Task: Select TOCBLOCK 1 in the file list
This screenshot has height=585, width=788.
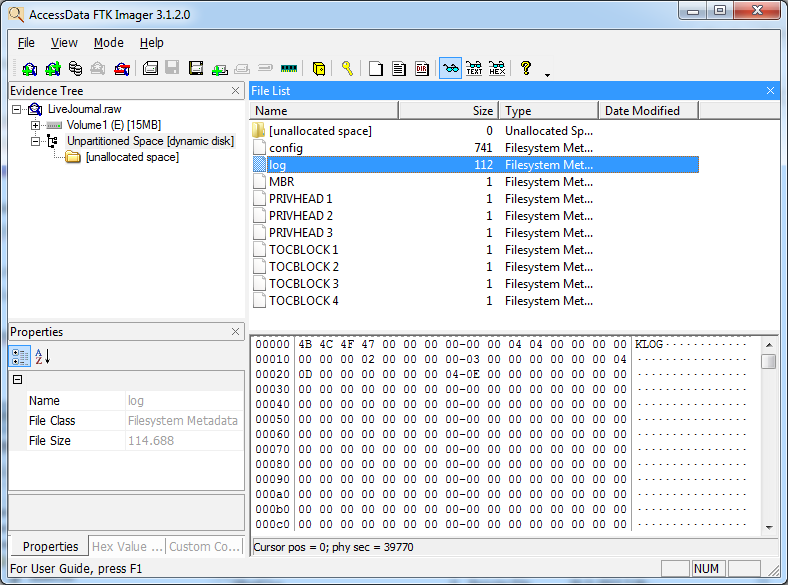Action: (x=303, y=250)
